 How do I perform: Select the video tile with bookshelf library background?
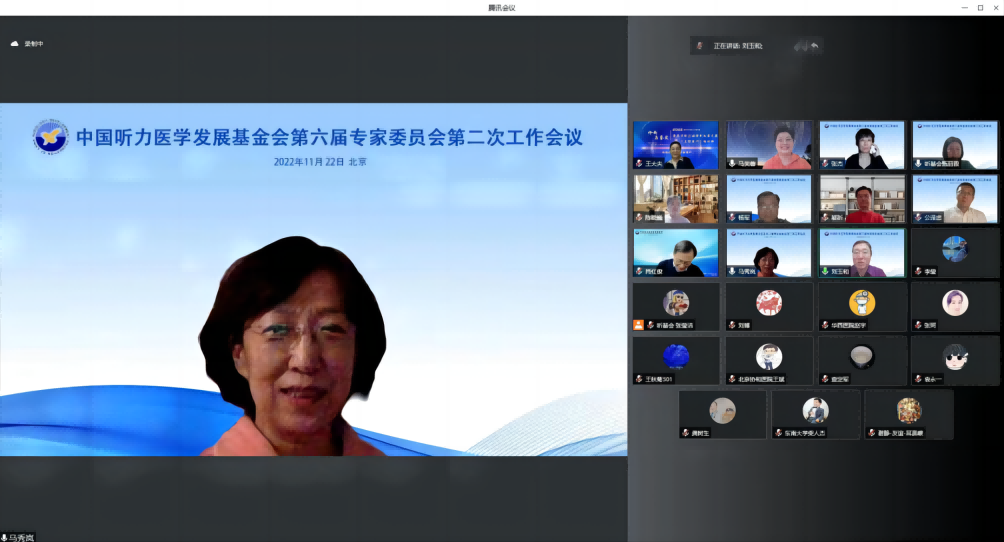pos(675,199)
